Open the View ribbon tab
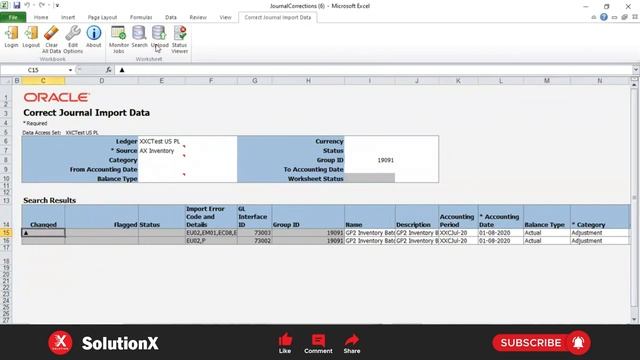 coord(225,17)
